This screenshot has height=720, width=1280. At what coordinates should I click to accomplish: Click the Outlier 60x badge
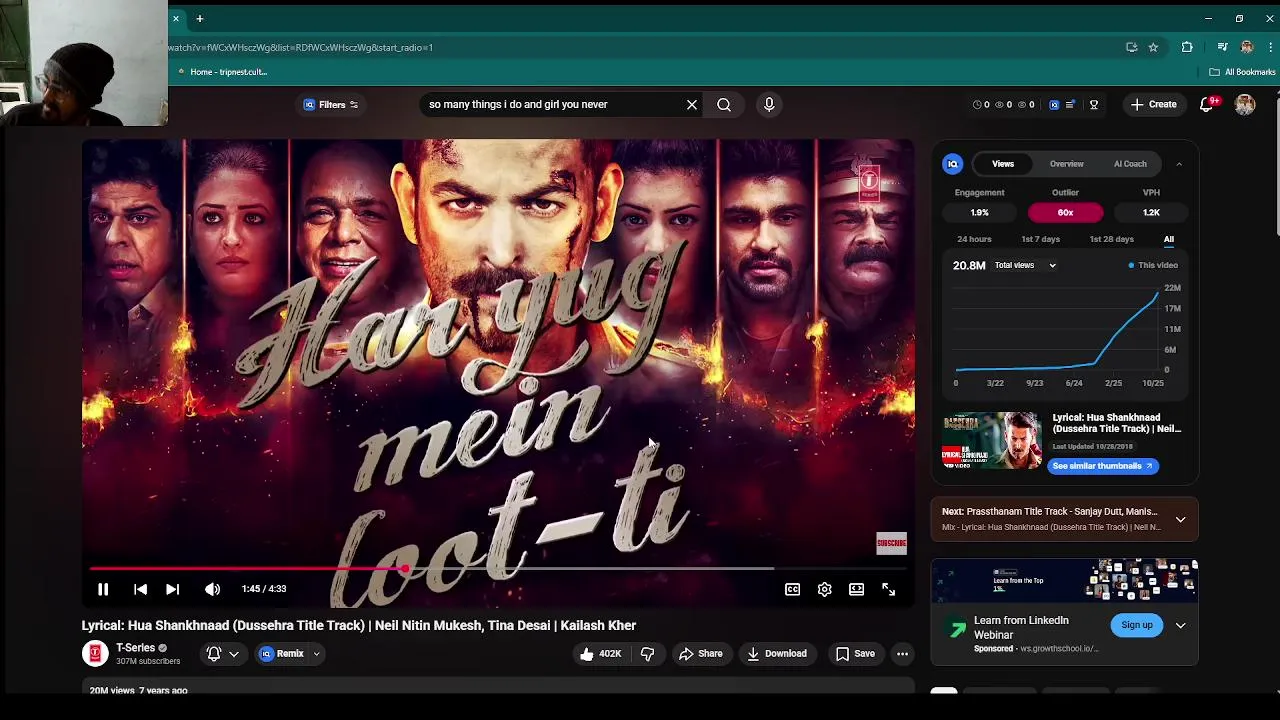pos(1065,212)
